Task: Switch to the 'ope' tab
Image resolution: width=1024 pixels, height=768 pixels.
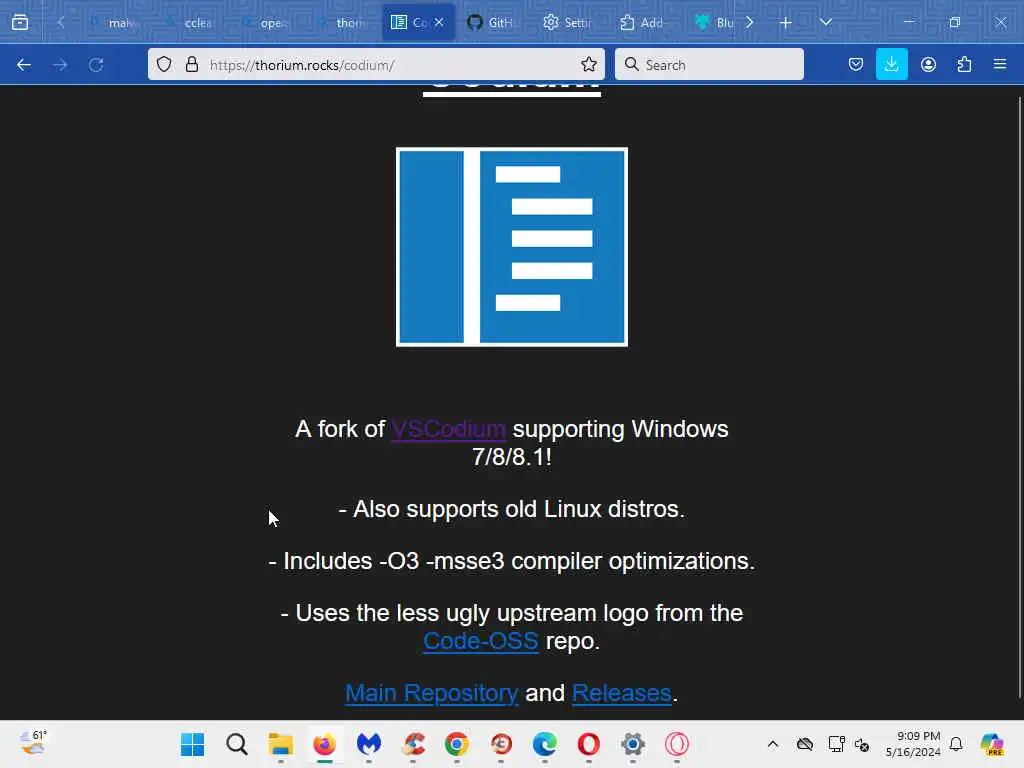Action: pyautogui.click(x=266, y=22)
